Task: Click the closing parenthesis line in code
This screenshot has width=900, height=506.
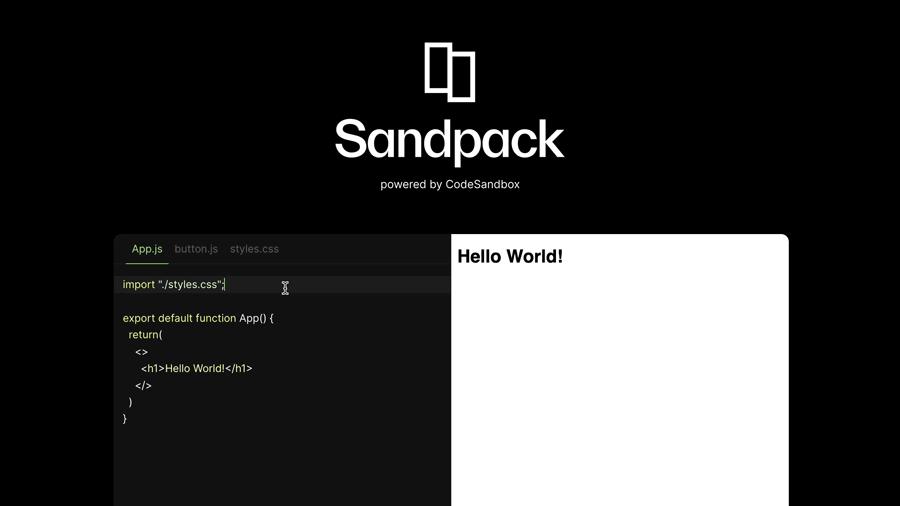Action: [131, 402]
